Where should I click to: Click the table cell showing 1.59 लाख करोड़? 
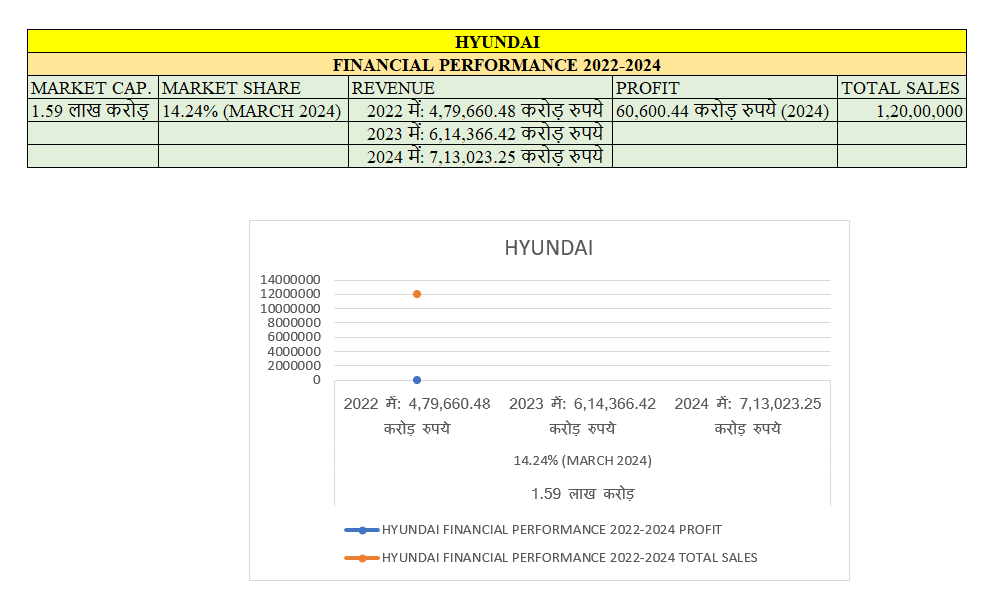[93, 111]
